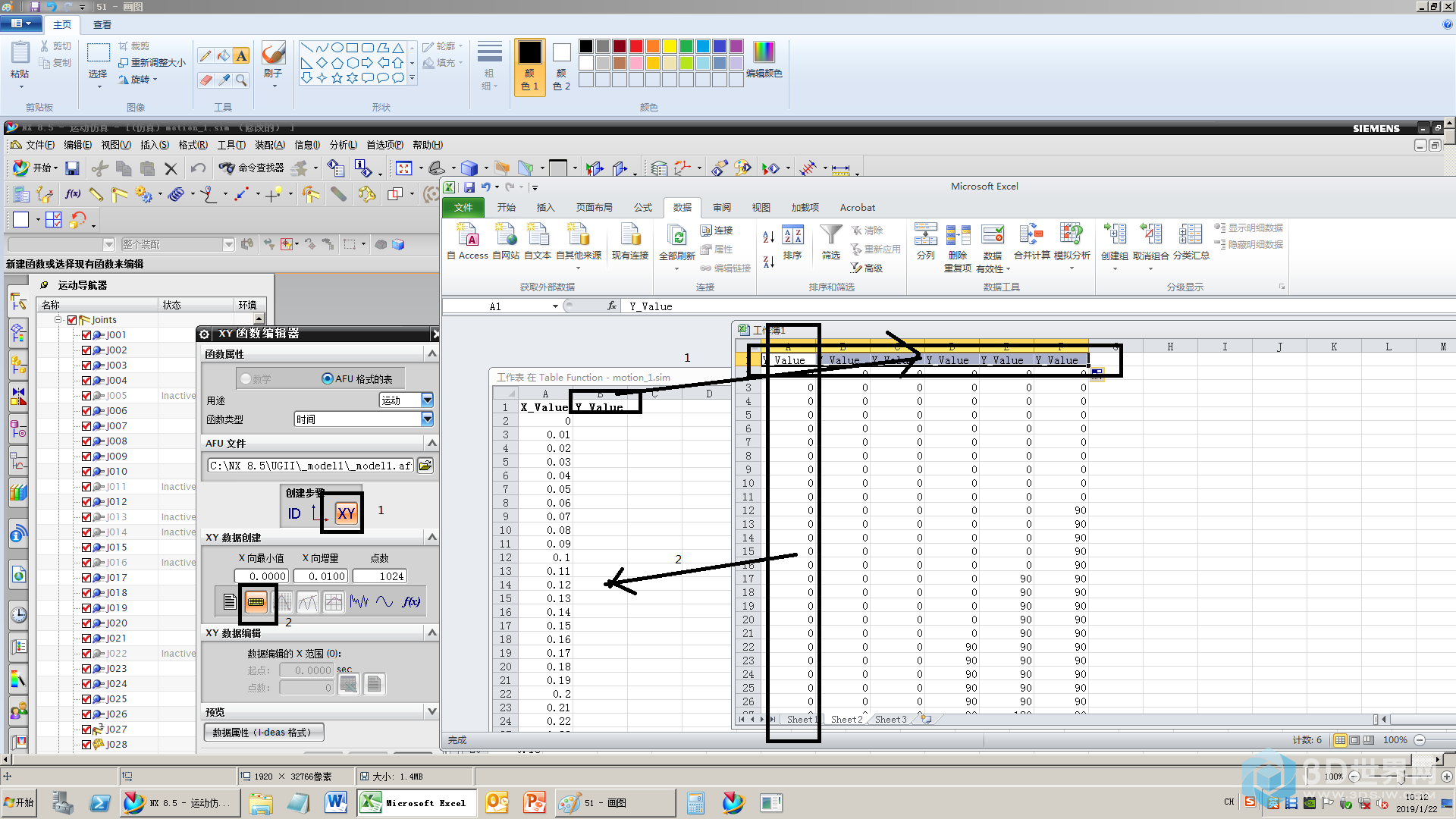
Task: Select the AFU 格式的表 radio button
Action: click(x=327, y=378)
